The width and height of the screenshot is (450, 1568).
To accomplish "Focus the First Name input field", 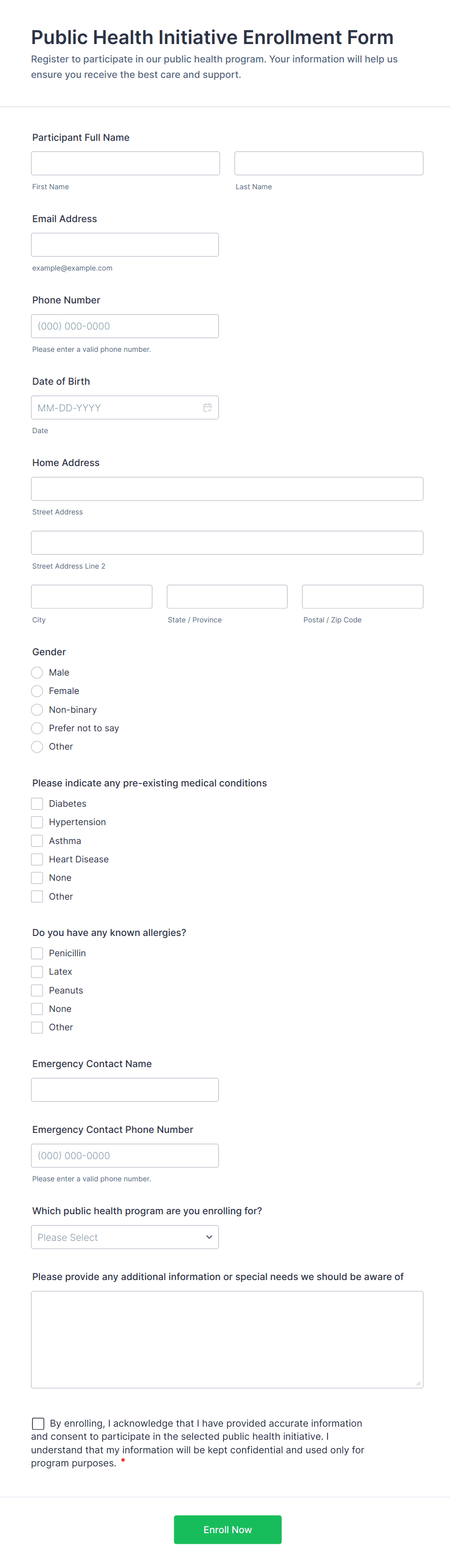I will pyautogui.click(x=125, y=163).
